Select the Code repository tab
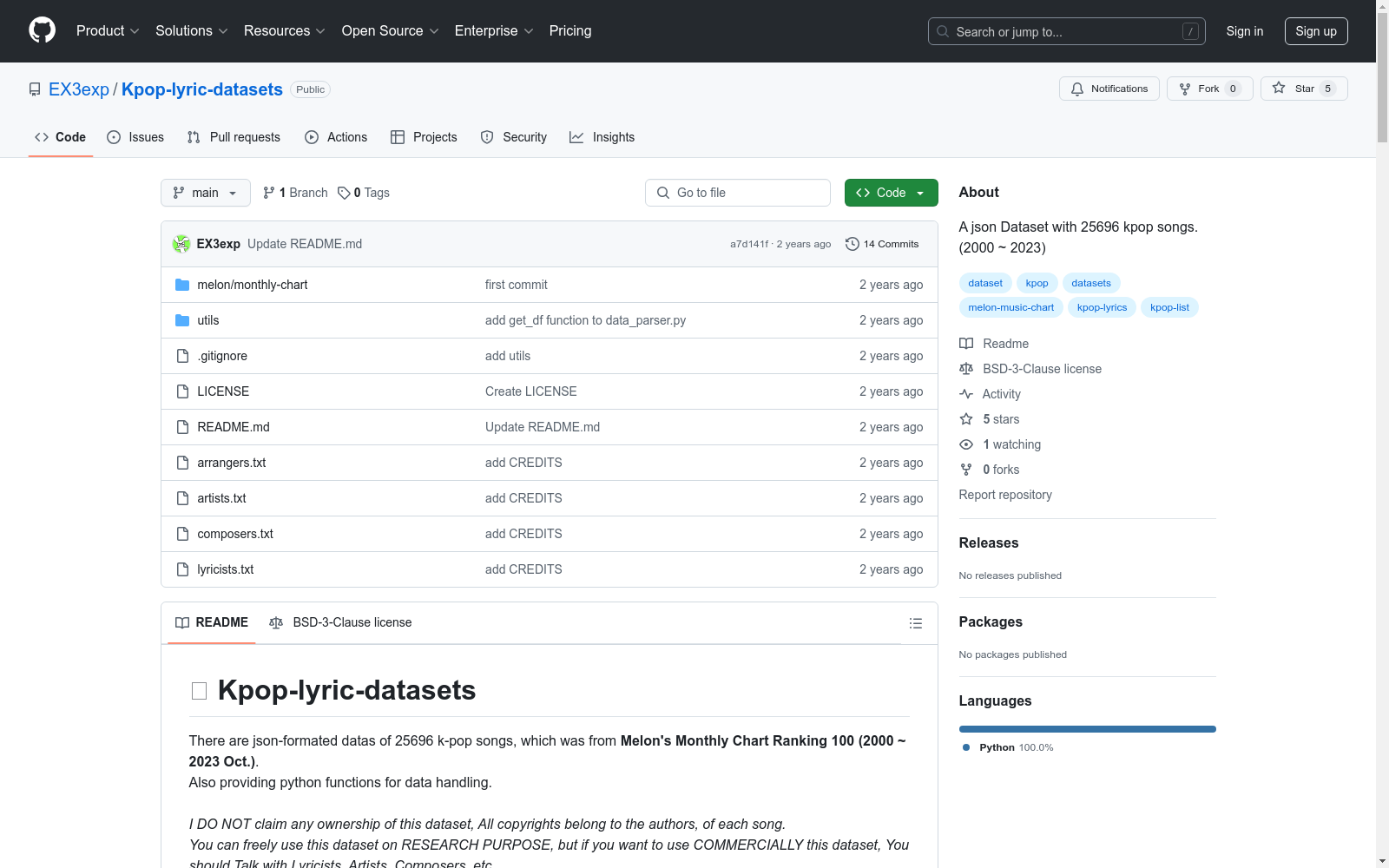Image resolution: width=1389 pixels, height=868 pixels. tap(61, 137)
